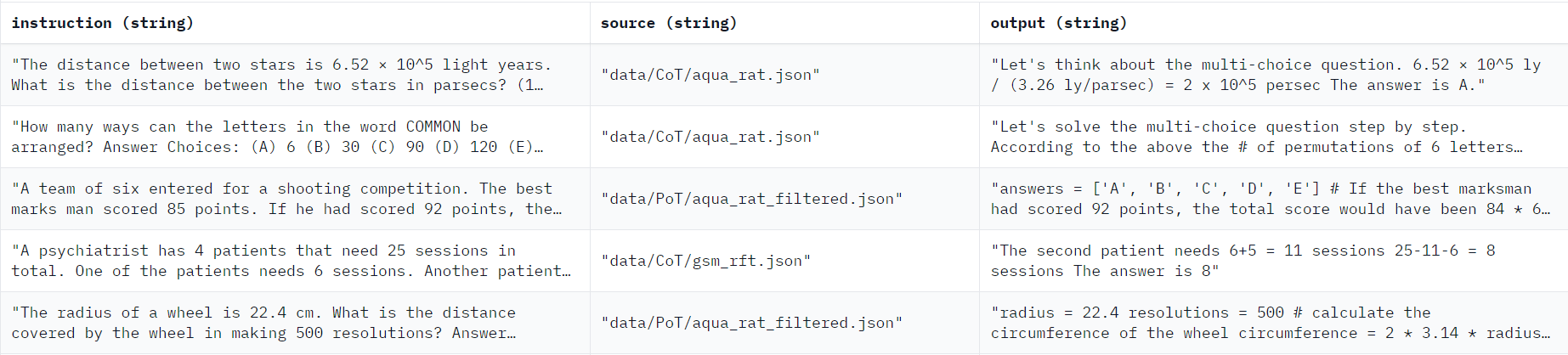This screenshot has height=355, width=1568.
Task: Click the second row's CoT aqua_rat.json source
Action: [x=710, y=137]
